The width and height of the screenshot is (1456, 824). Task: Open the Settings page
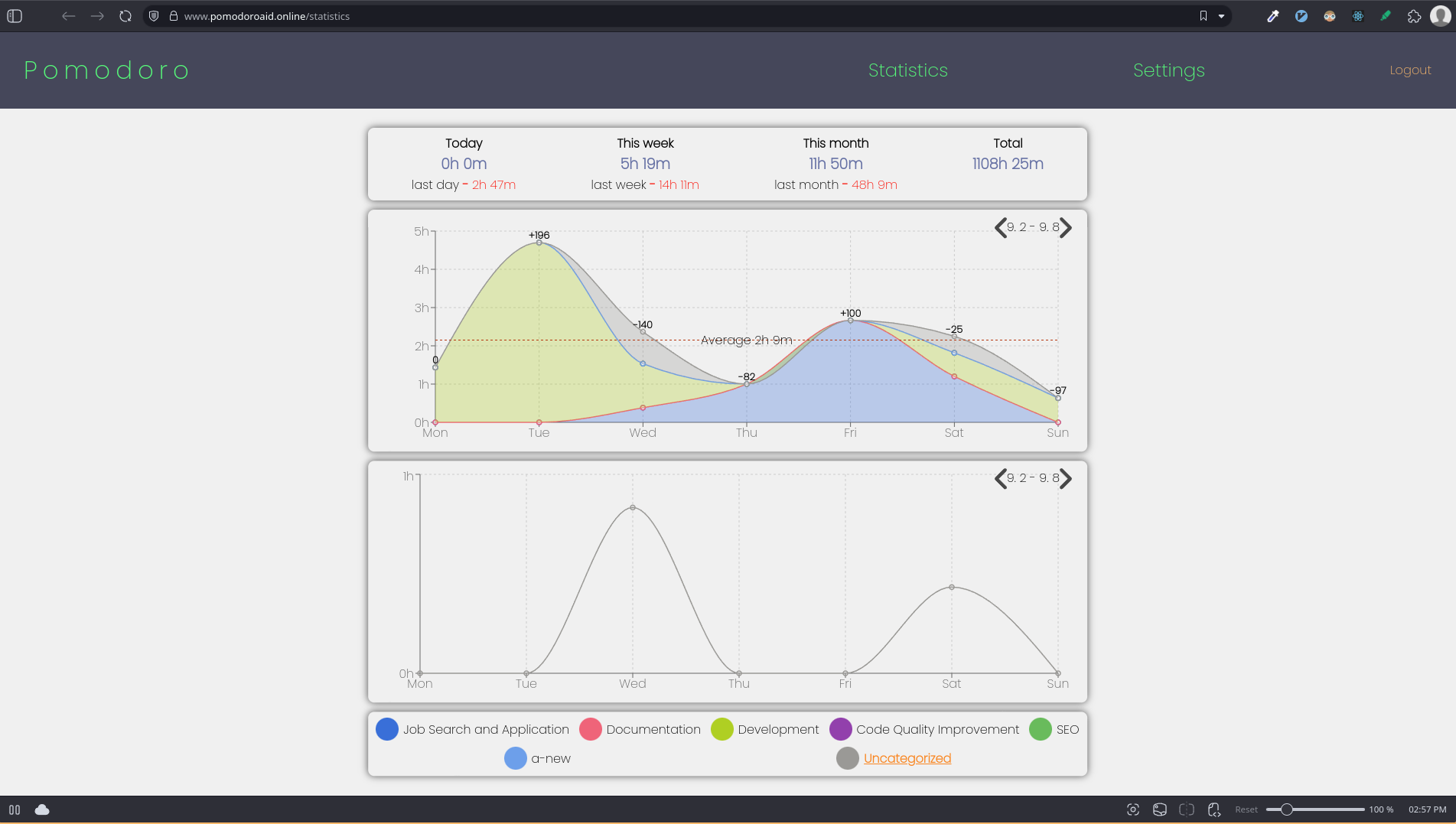click(x=1168, y=70)
